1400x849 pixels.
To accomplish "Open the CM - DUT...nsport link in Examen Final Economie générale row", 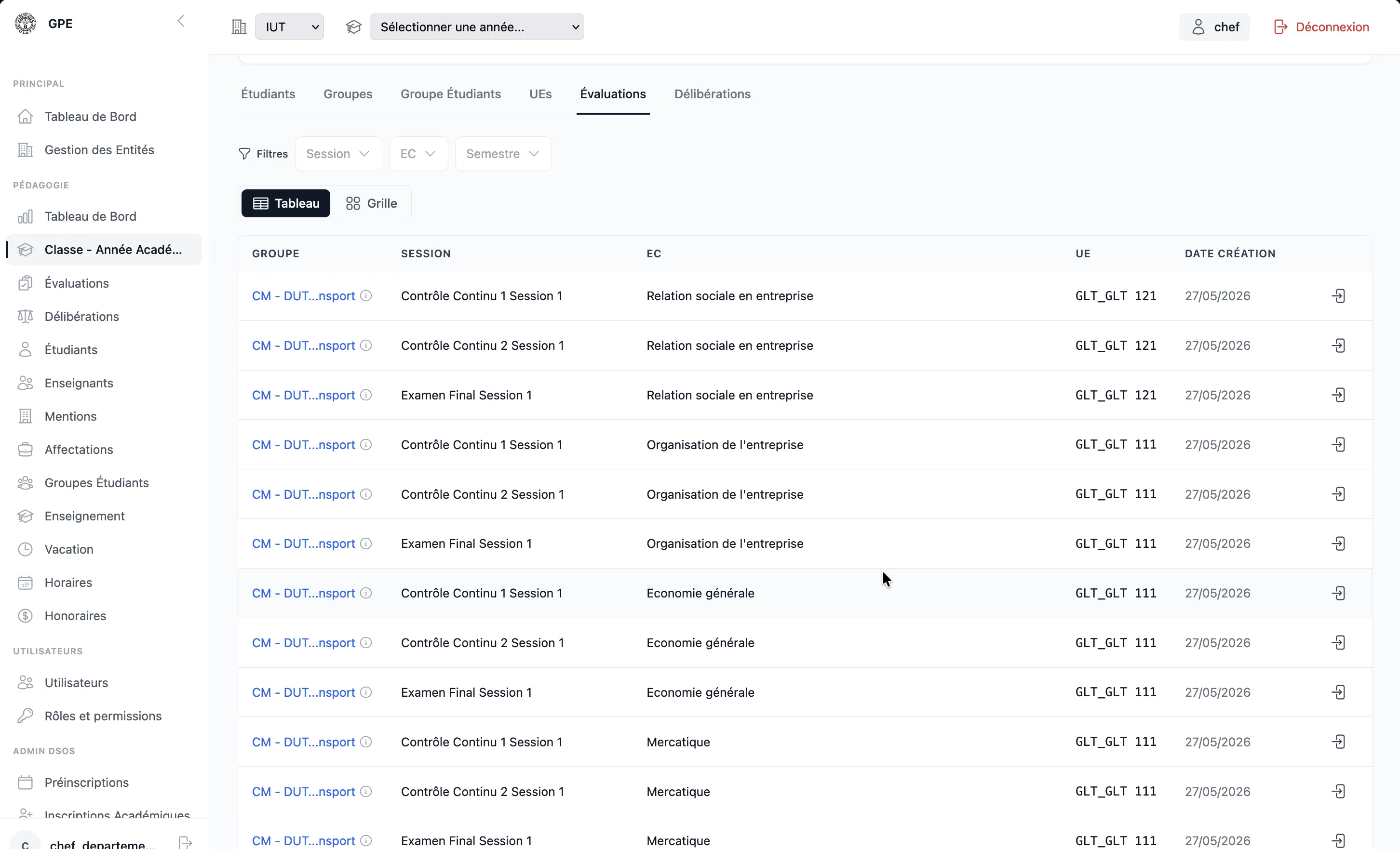I will point(303,692).
